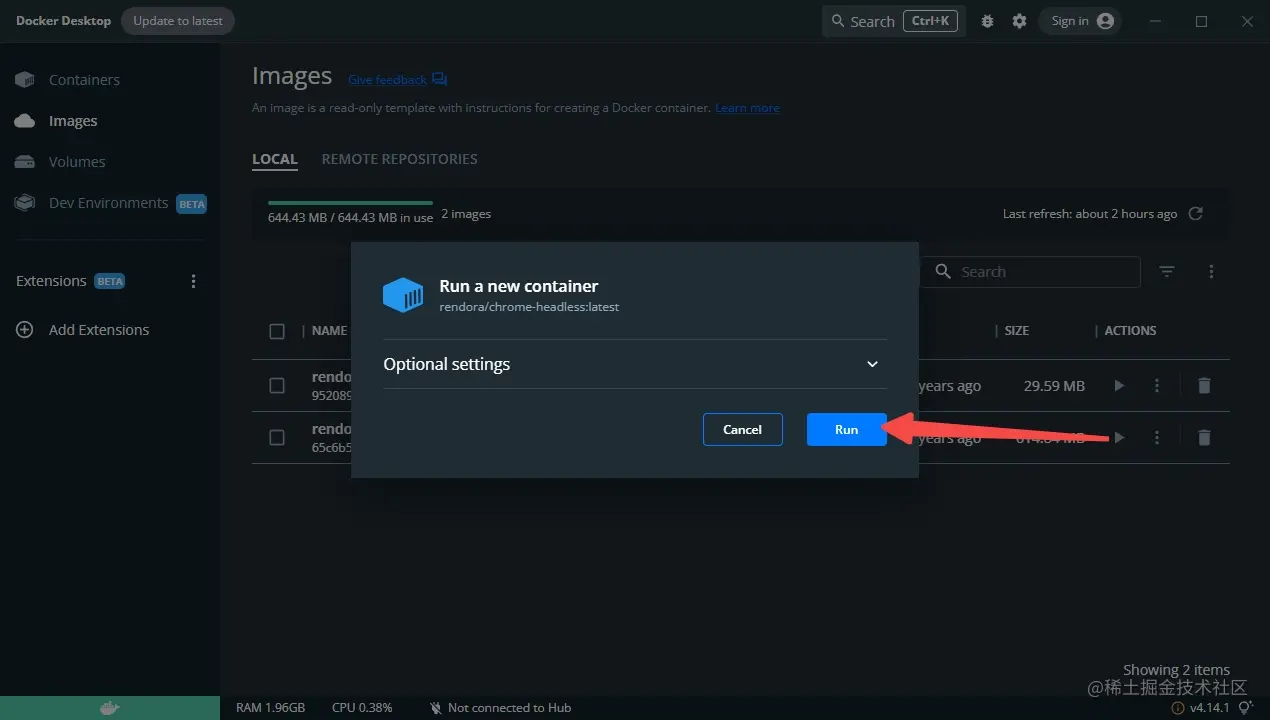Click the container icon in dialog header
Viewport: 1270px width, 720px height.
tap(403, 295)
